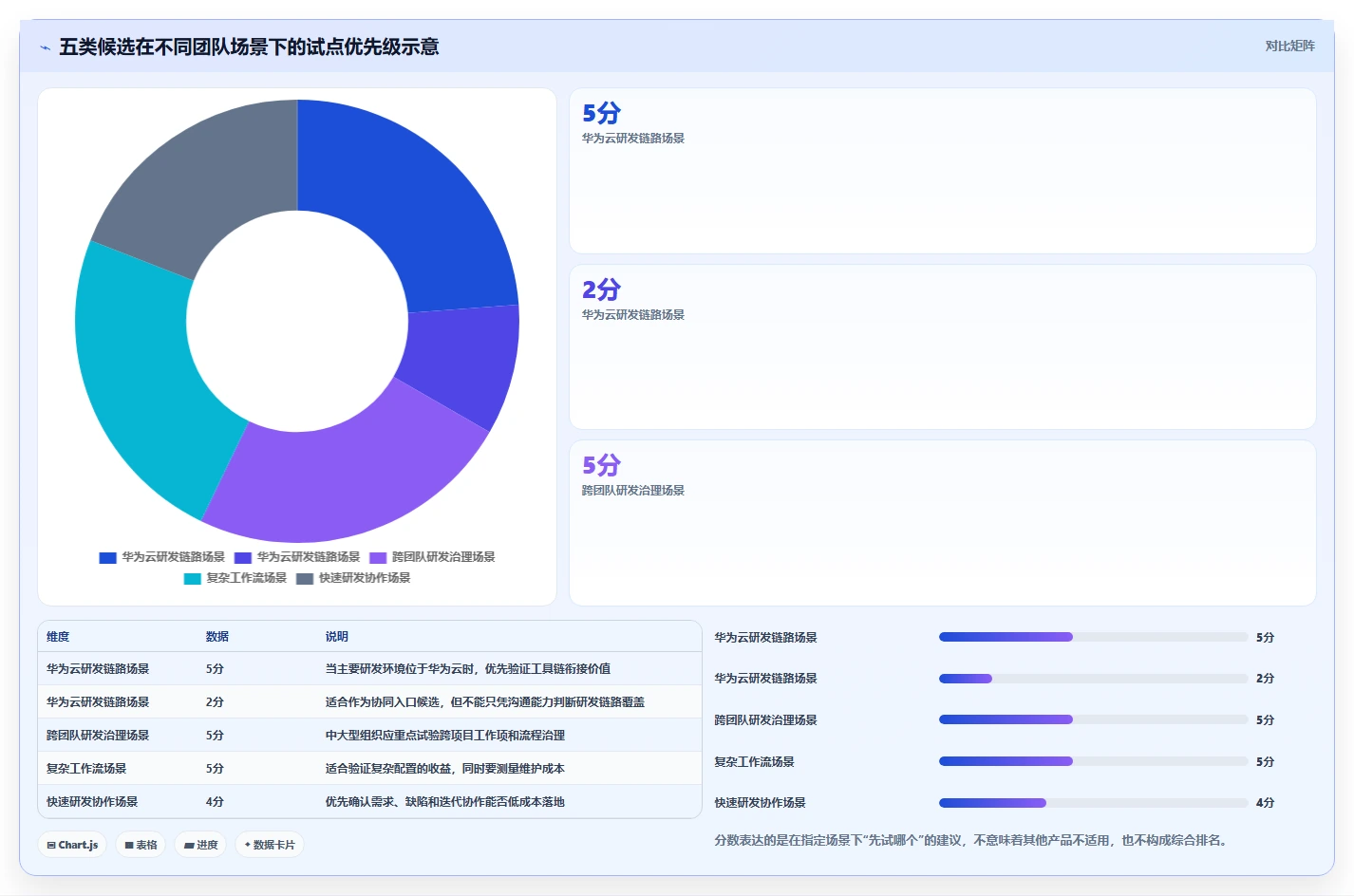The width and height of the screenshot is (1354, 896).
Task: Click the 维度 column header
Action: pyautogui.click(x=58, y=637)
